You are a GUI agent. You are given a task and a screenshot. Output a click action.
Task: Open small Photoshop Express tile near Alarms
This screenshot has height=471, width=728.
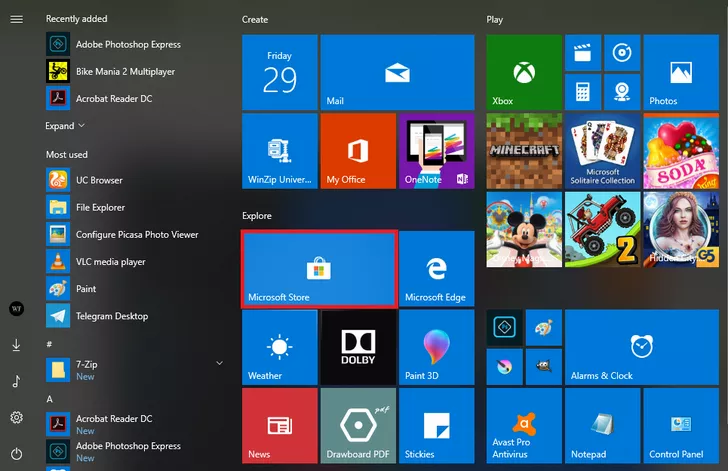pyautogui.click(x=504, y=328)
